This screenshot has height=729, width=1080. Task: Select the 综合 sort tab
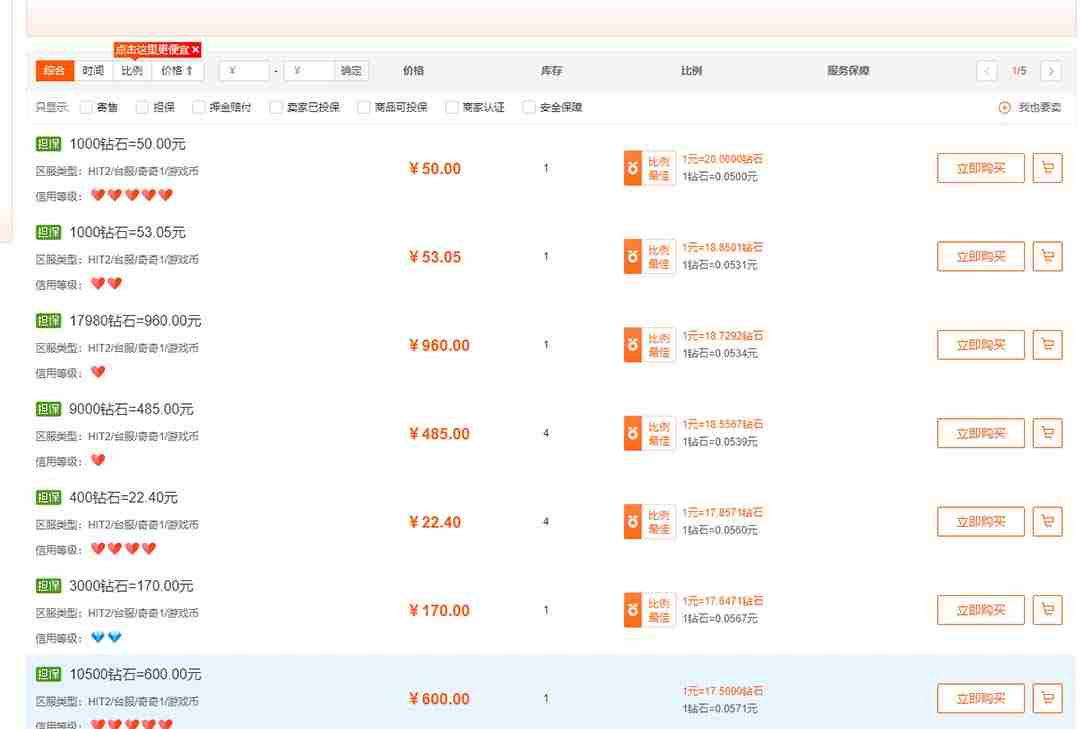coord(54,71)
